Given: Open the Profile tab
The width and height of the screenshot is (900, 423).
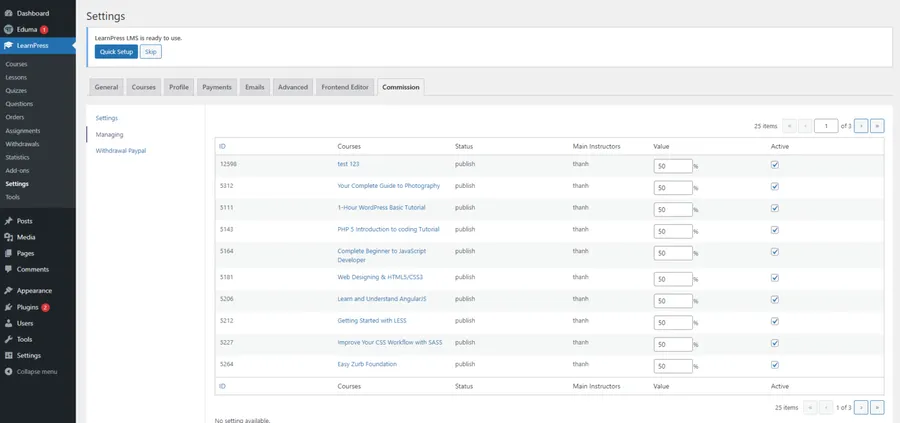Looking at the screenshot, I should pyautogui.click(x=179, y=87).
